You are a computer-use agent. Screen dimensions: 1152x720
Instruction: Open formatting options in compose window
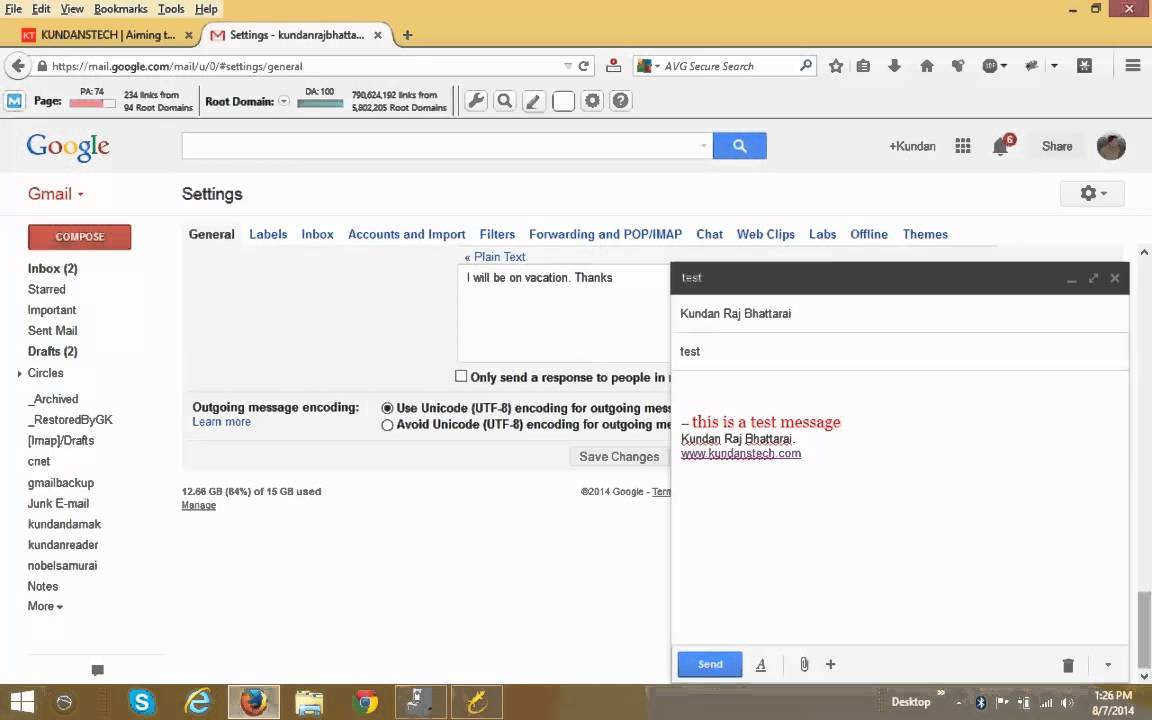761,665
